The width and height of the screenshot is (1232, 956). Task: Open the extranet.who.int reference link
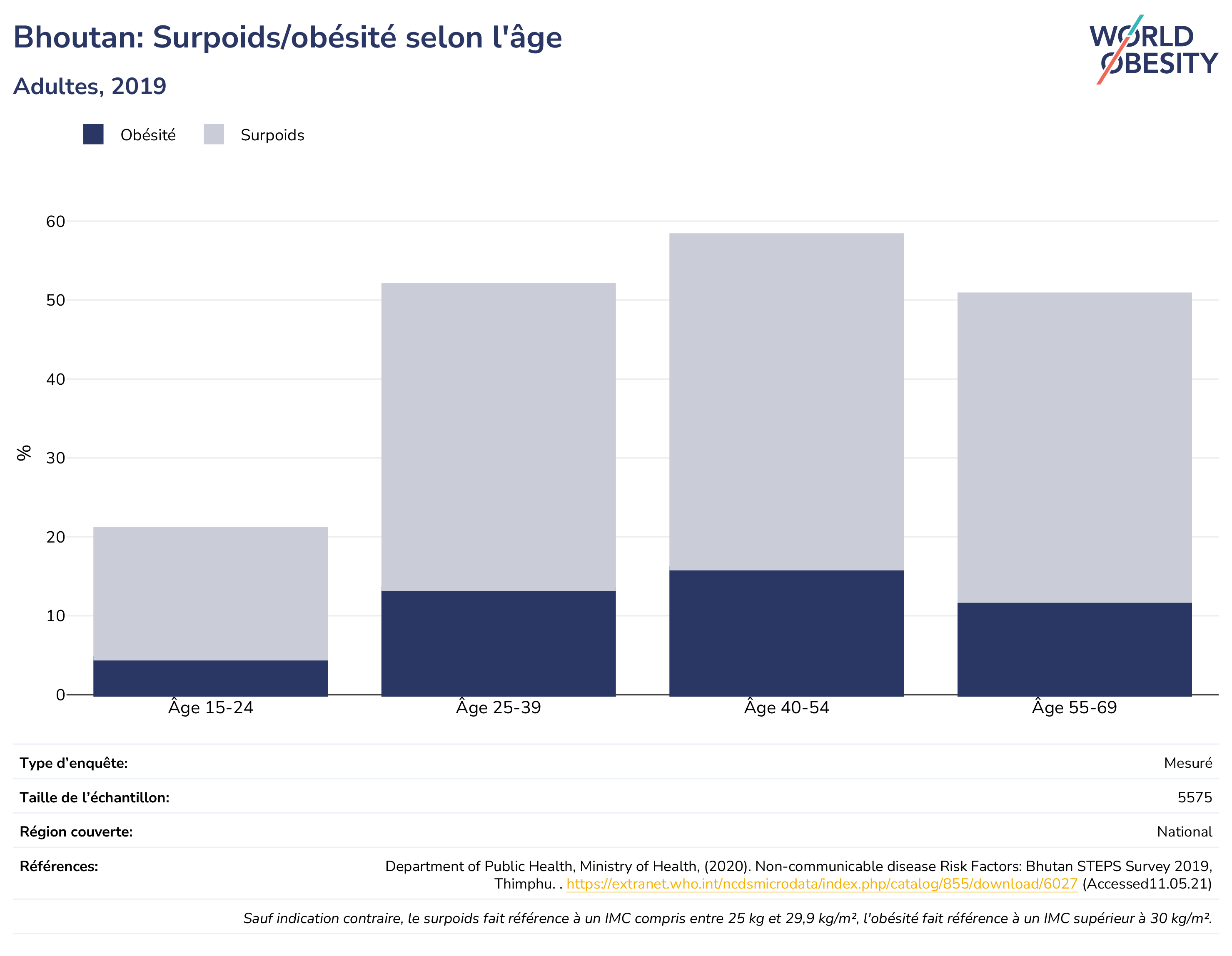click(x=822, y=884)
